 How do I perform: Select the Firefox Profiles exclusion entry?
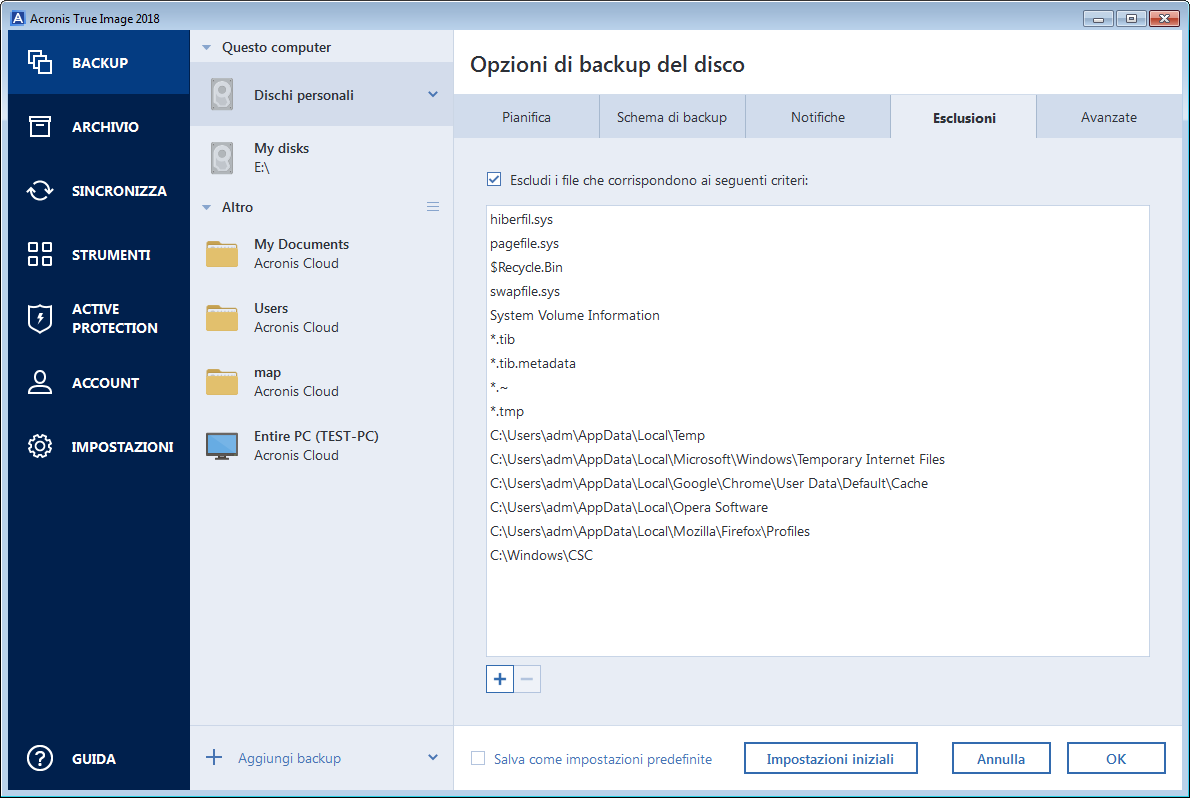817,531
